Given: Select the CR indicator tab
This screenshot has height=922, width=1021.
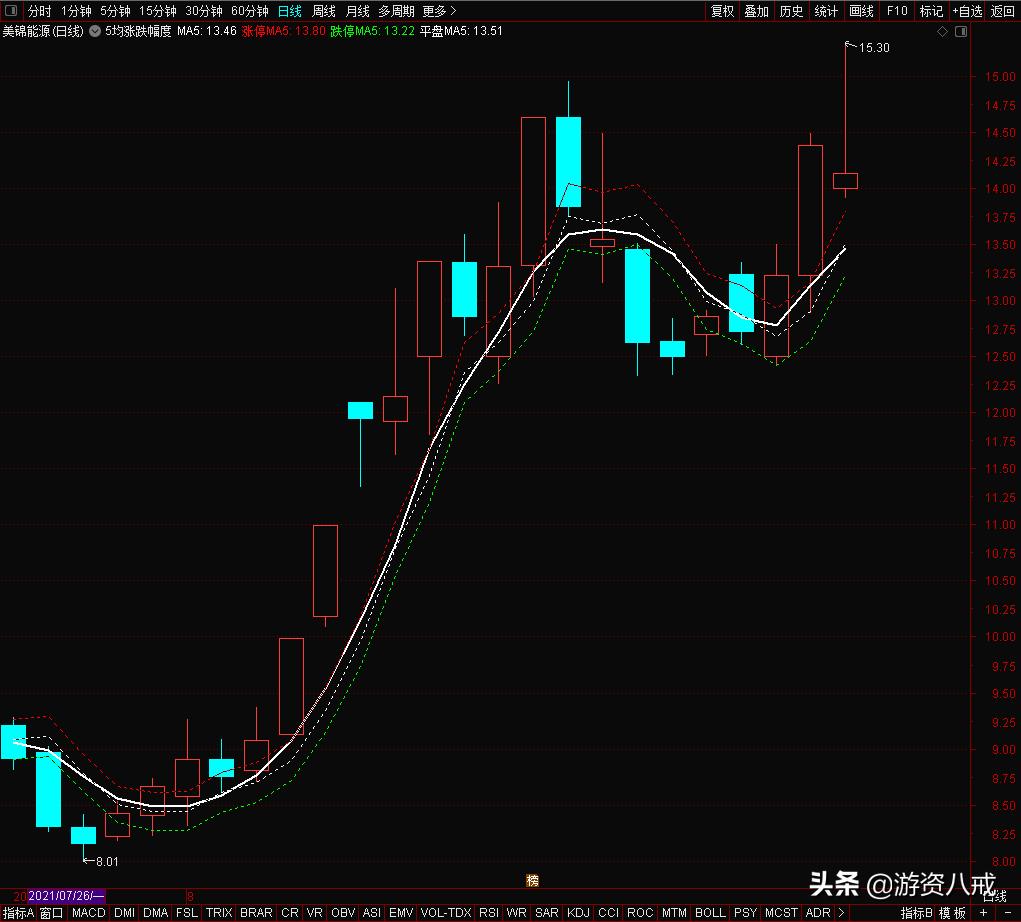Looking at the screenshot, I should pos(290,913).
